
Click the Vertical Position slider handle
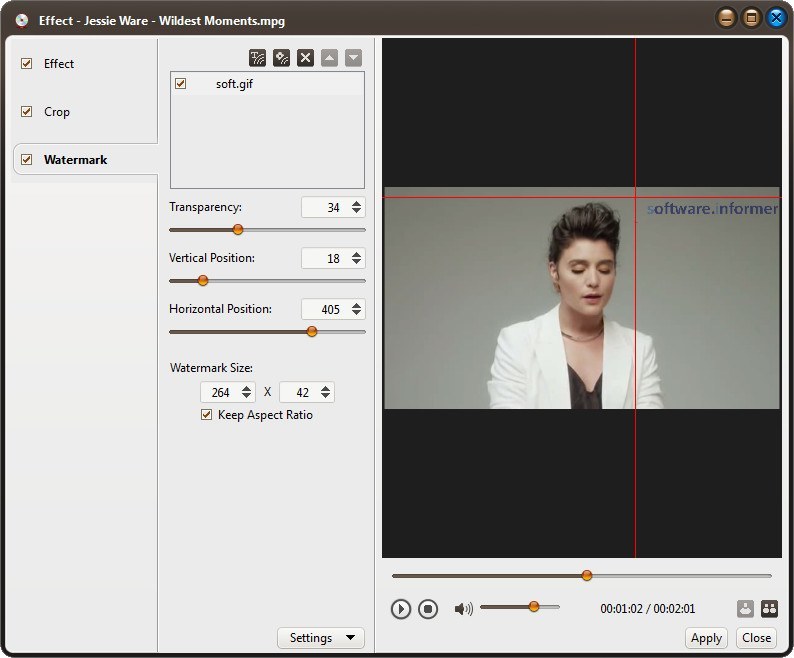tap(203, 280)
